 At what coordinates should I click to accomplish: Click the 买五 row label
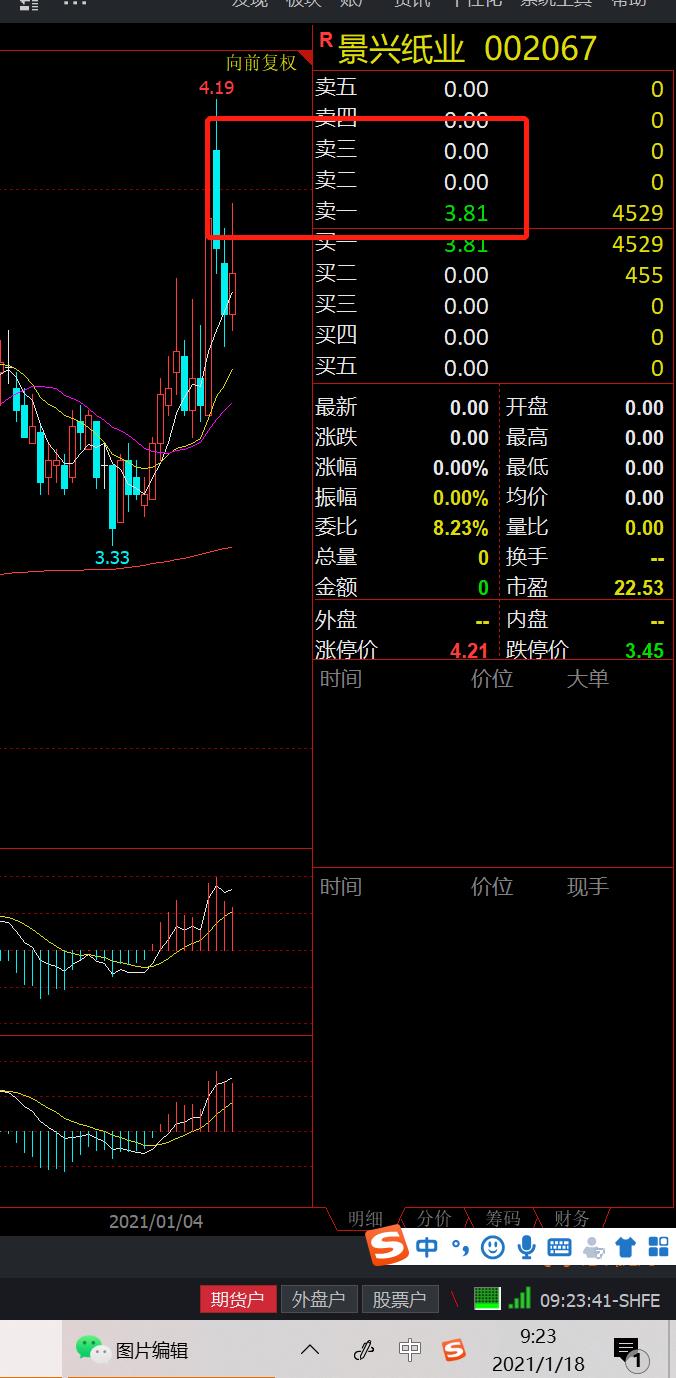(336, 367)
